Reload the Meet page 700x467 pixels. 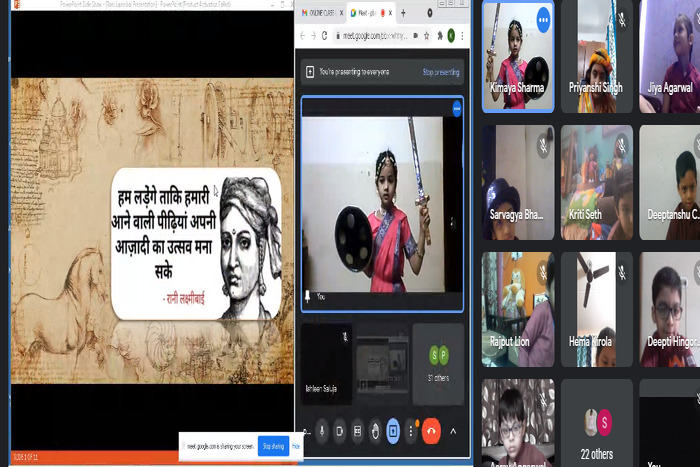coord(325,36)
